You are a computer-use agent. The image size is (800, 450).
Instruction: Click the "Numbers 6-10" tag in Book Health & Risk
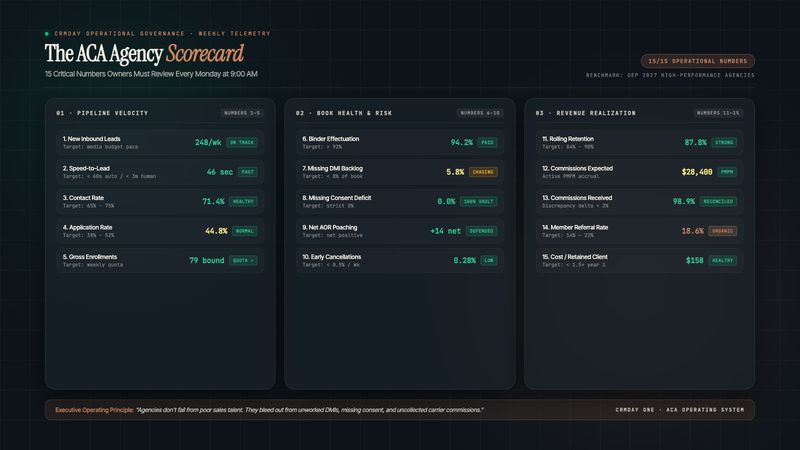pos(480,113)
